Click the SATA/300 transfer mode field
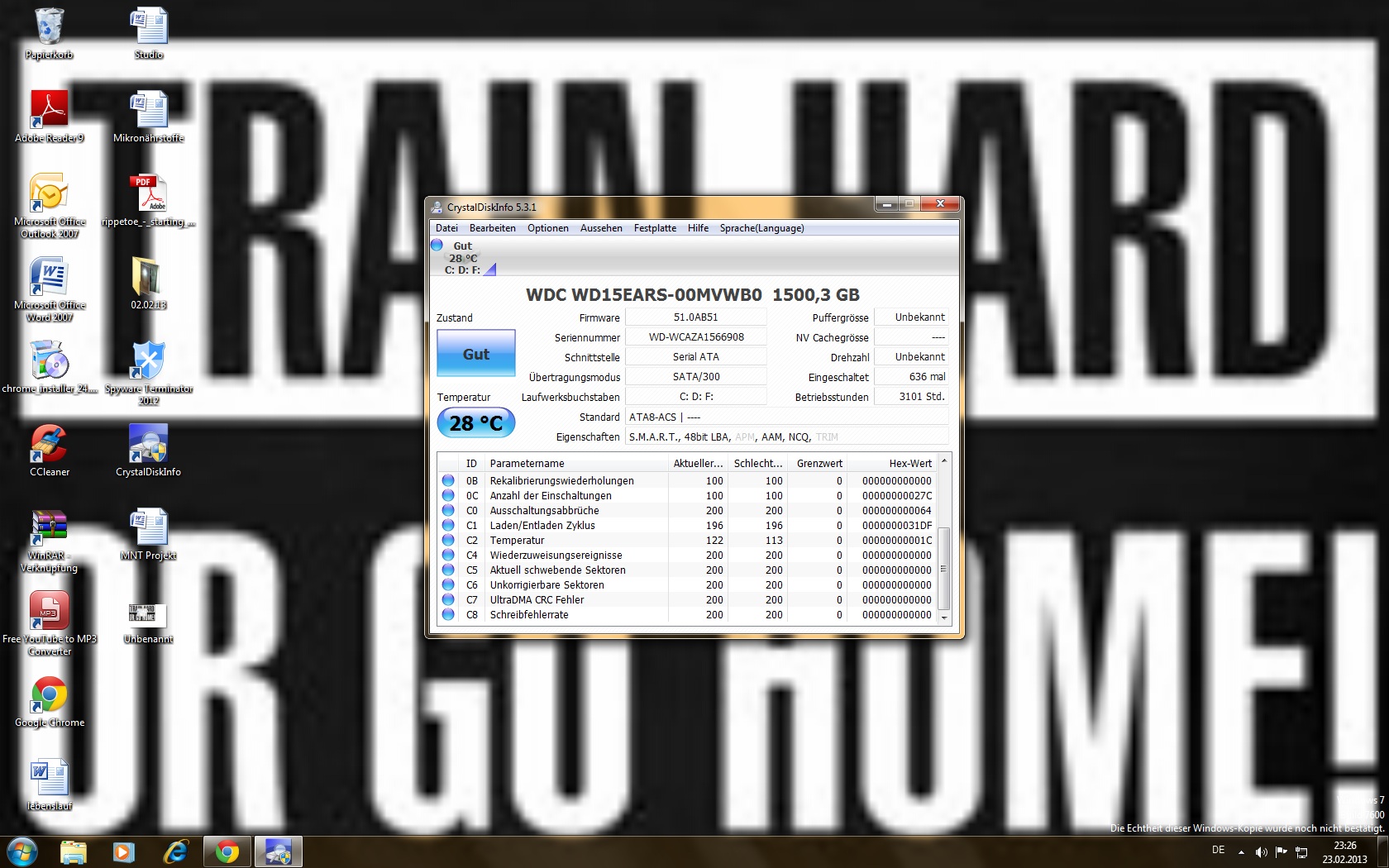Viewport: 1389px width, 868px height. 696,377
